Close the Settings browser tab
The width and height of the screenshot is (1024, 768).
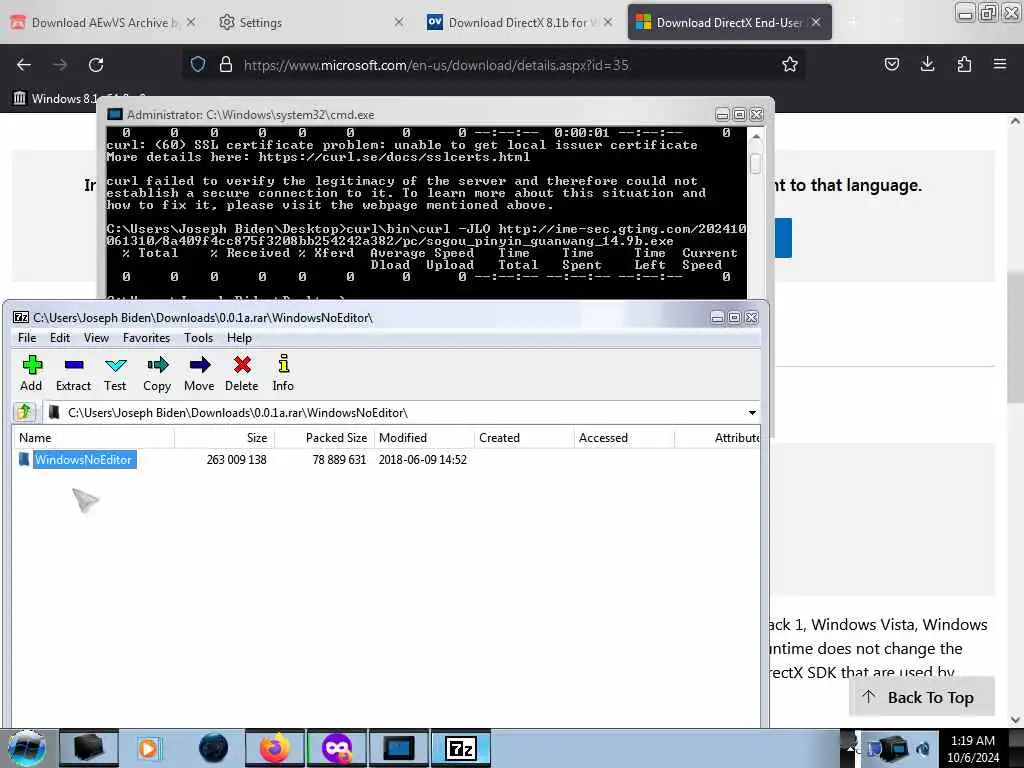(399, 22)
